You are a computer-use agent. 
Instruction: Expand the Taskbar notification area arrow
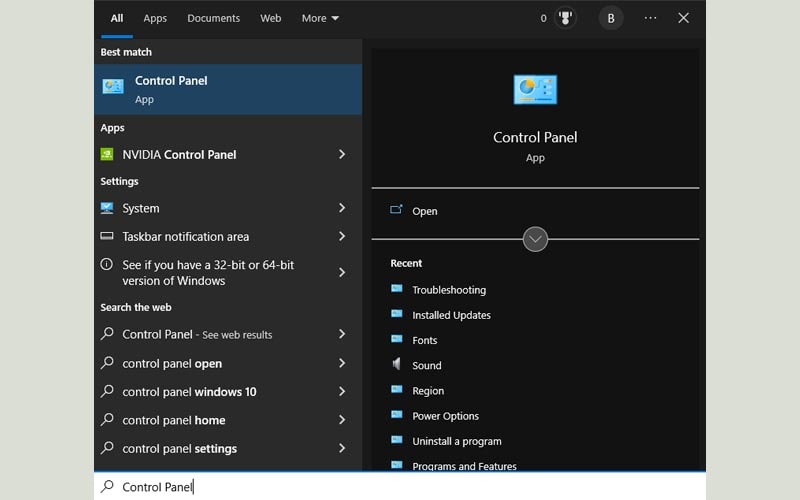pyautogui.click(x=342, y=236)
